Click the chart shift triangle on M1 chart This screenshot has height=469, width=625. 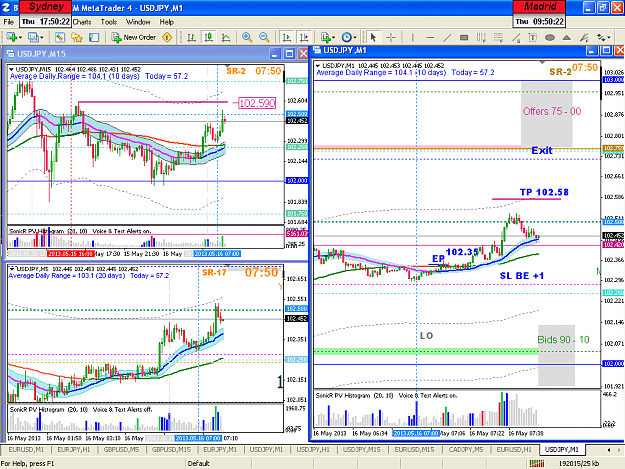542,63
